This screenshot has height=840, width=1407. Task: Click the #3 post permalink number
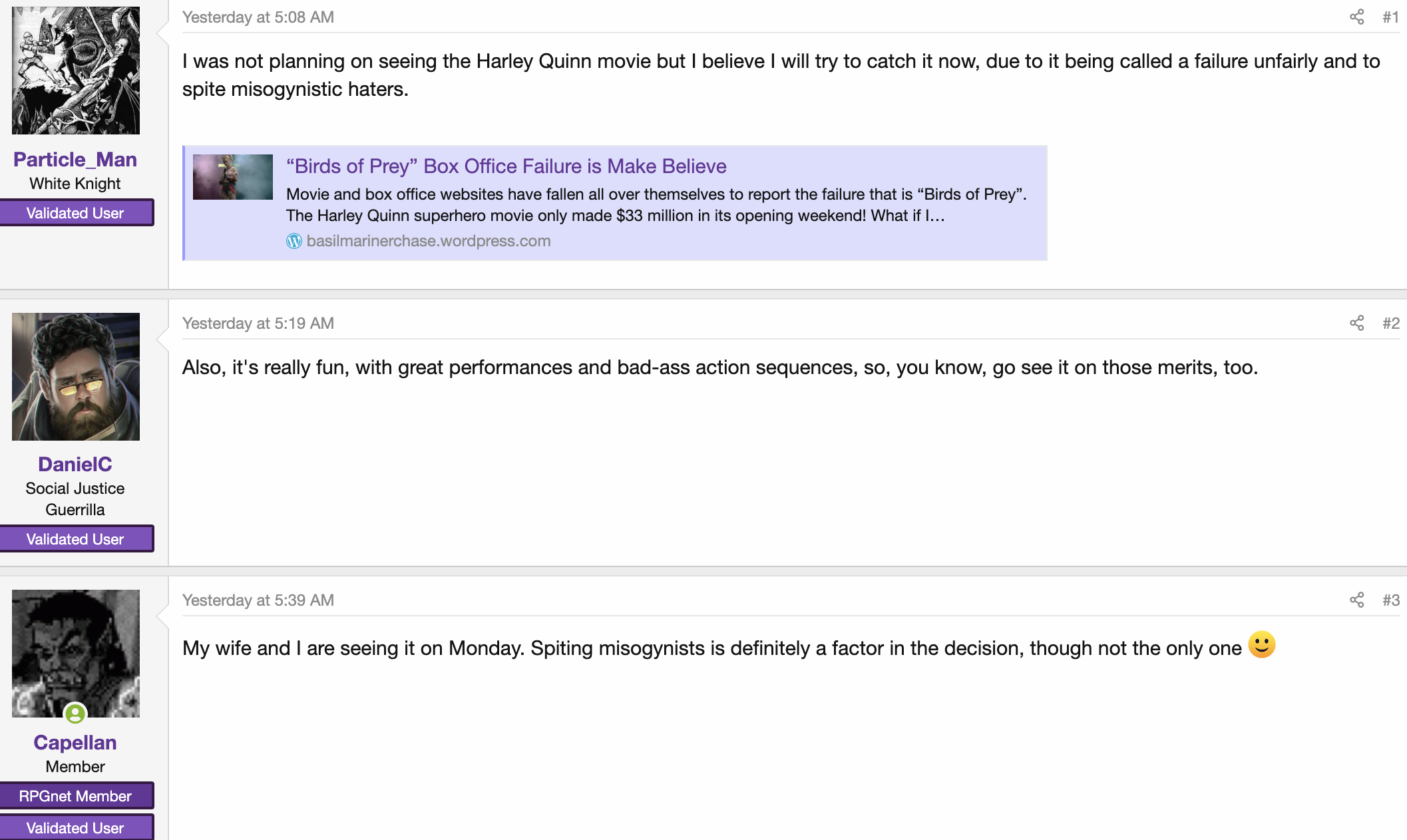click(x=1390, y=600)
